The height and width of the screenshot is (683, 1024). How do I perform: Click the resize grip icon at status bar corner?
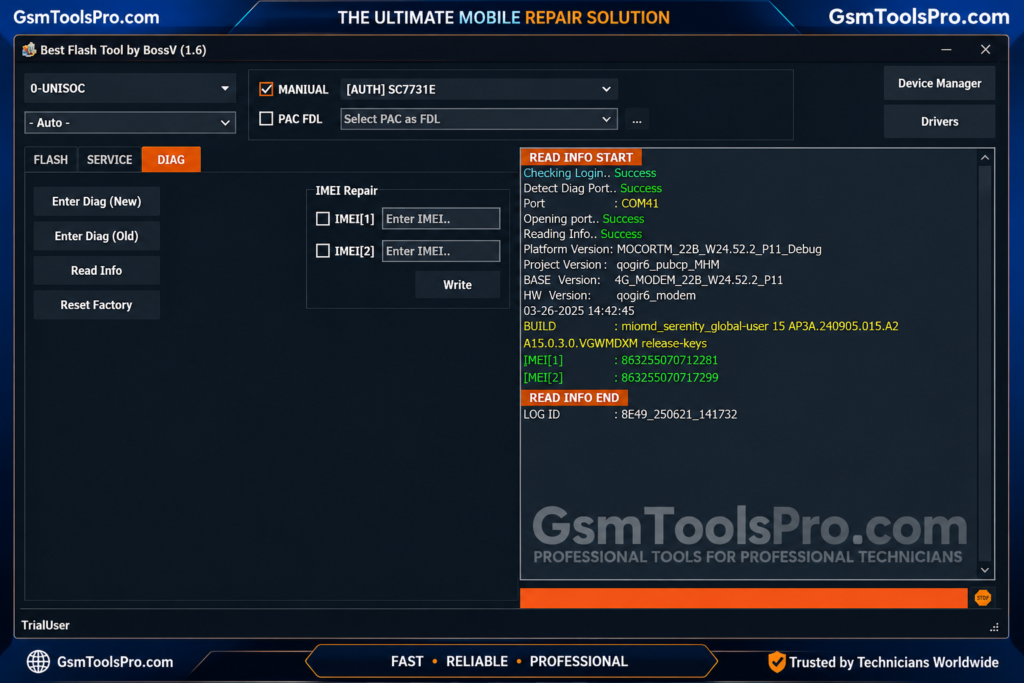click(994, 627)
